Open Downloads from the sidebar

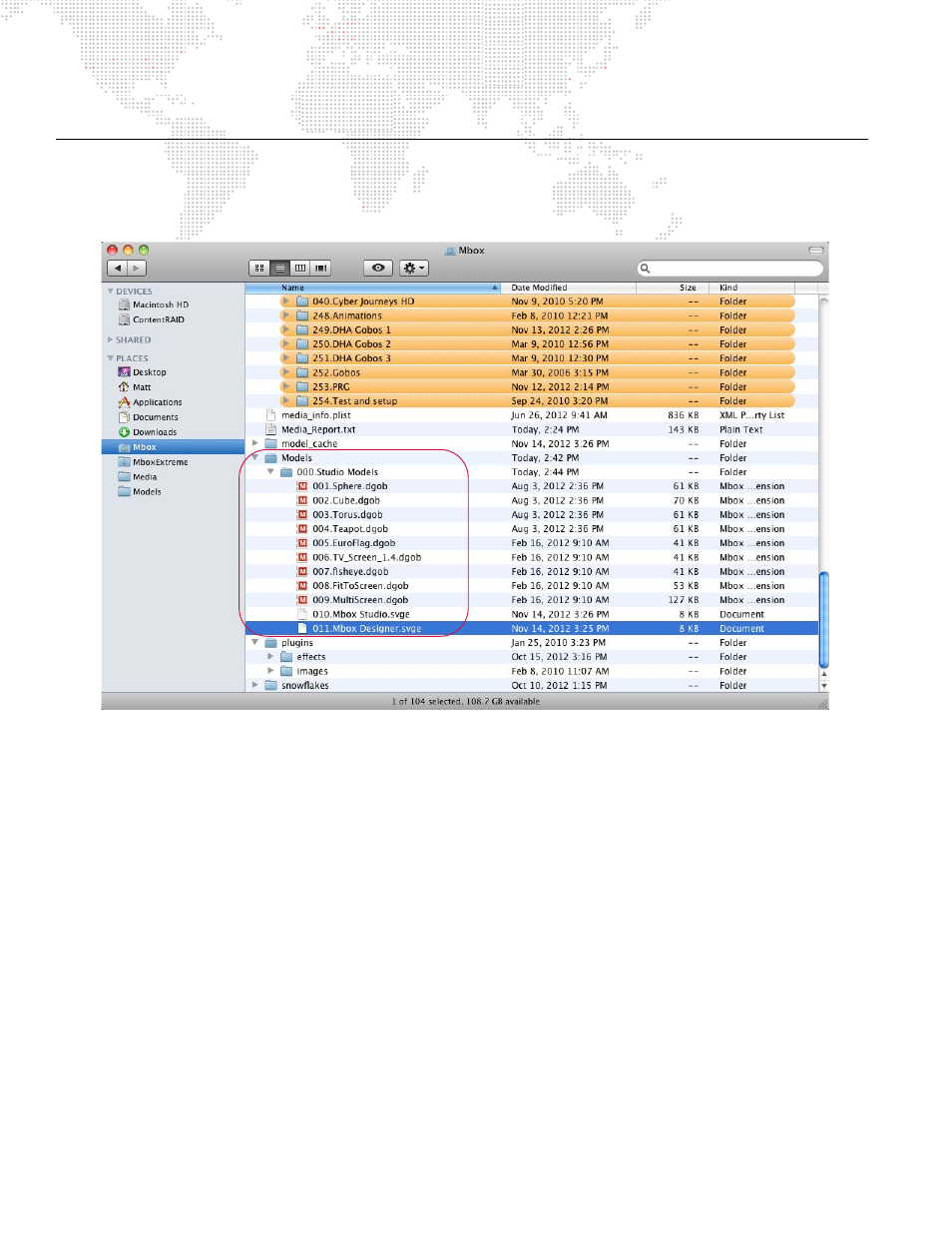point(154,432)
